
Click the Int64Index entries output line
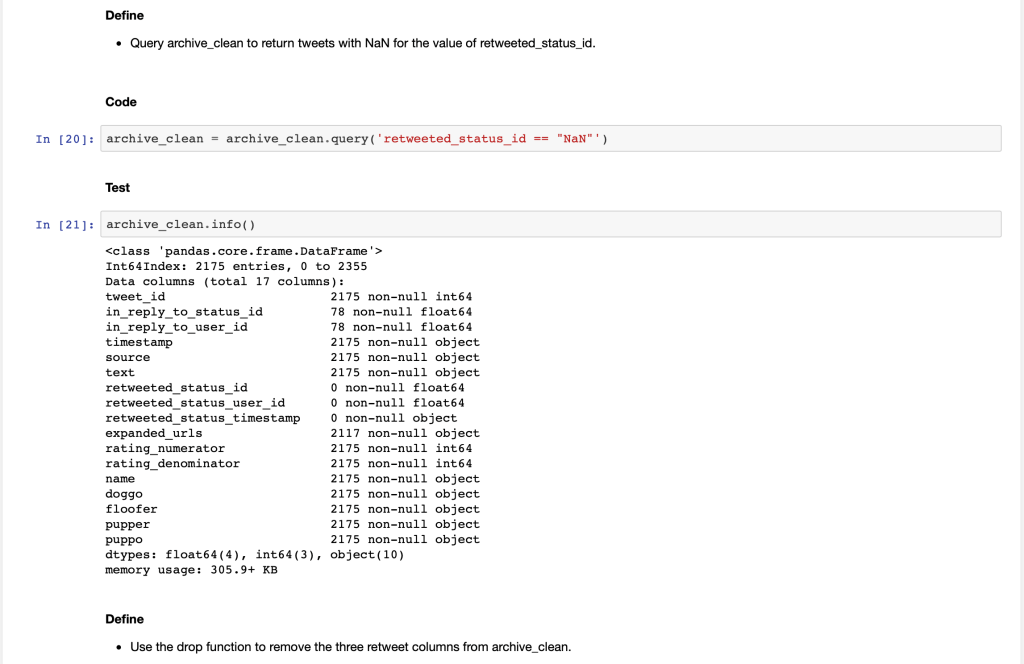236,266
